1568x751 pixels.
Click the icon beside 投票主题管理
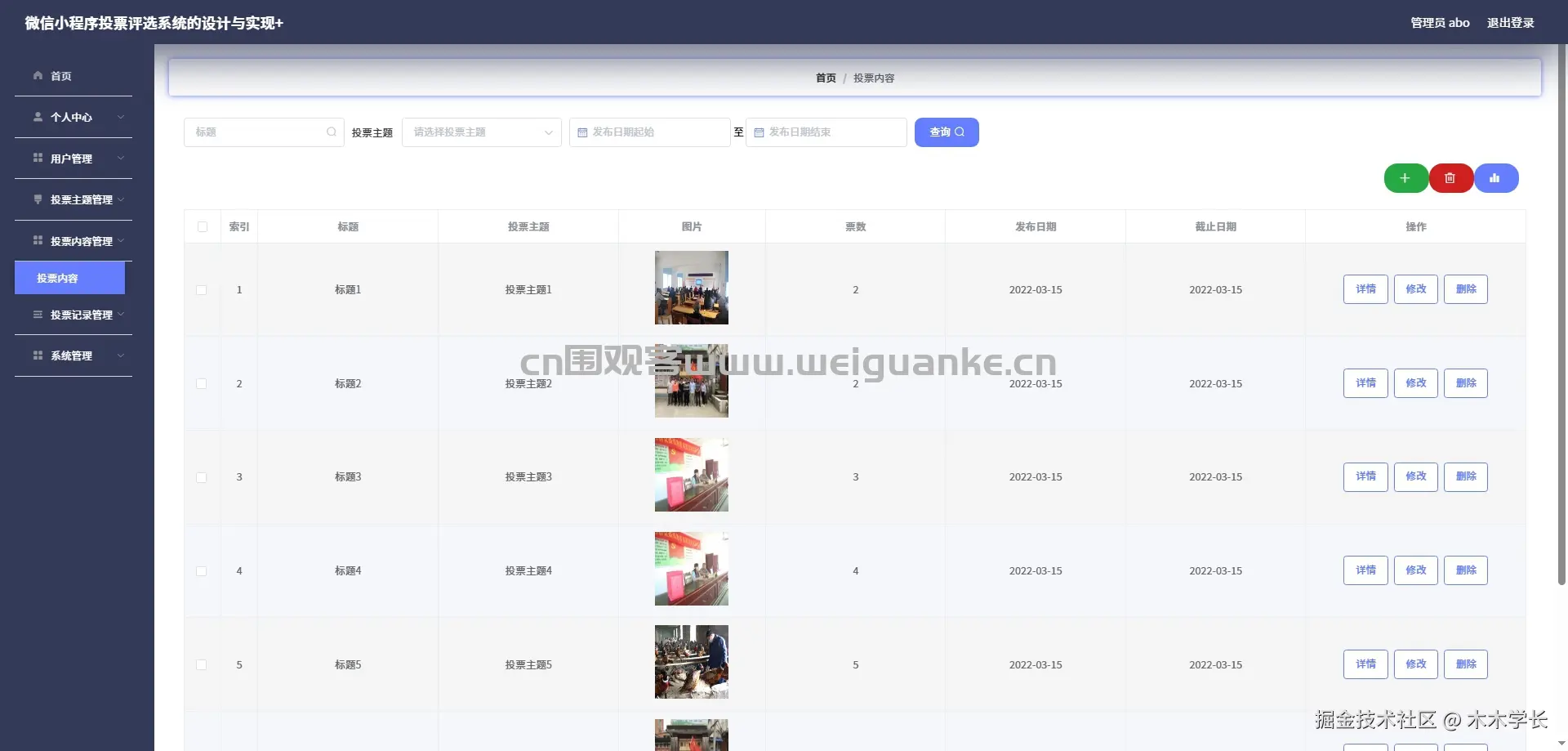click(x=38, y=199)
